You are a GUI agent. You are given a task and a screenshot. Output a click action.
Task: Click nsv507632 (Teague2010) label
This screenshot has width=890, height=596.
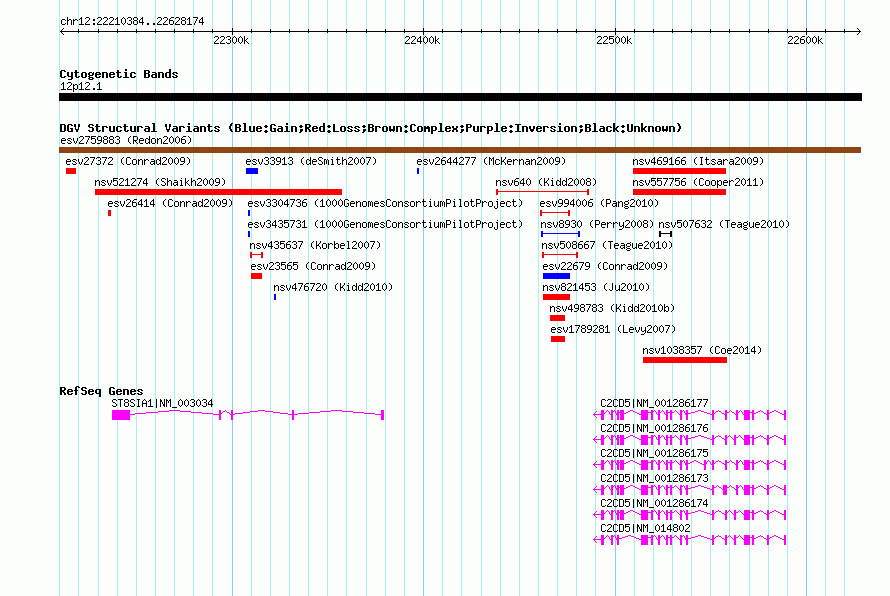click(x=724, y=224)
